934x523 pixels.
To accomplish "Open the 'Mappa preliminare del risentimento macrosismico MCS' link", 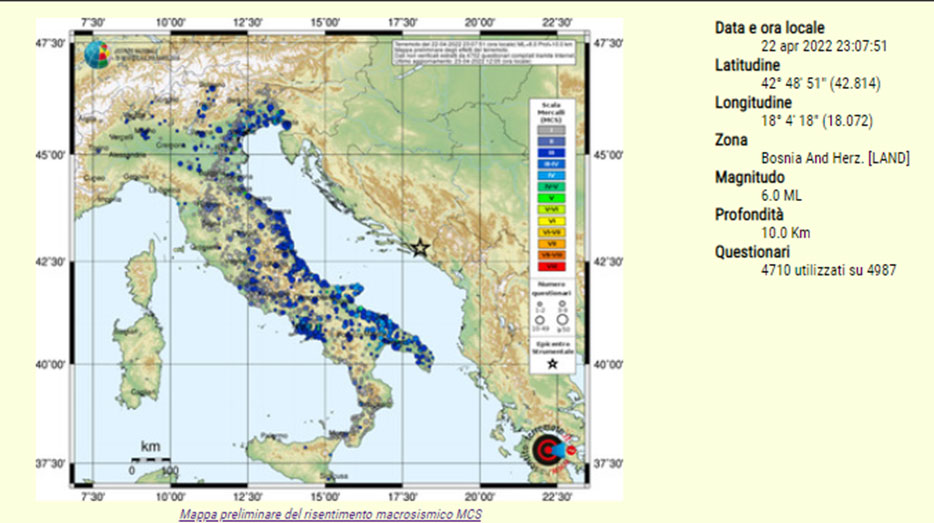I will coord(330,514).
